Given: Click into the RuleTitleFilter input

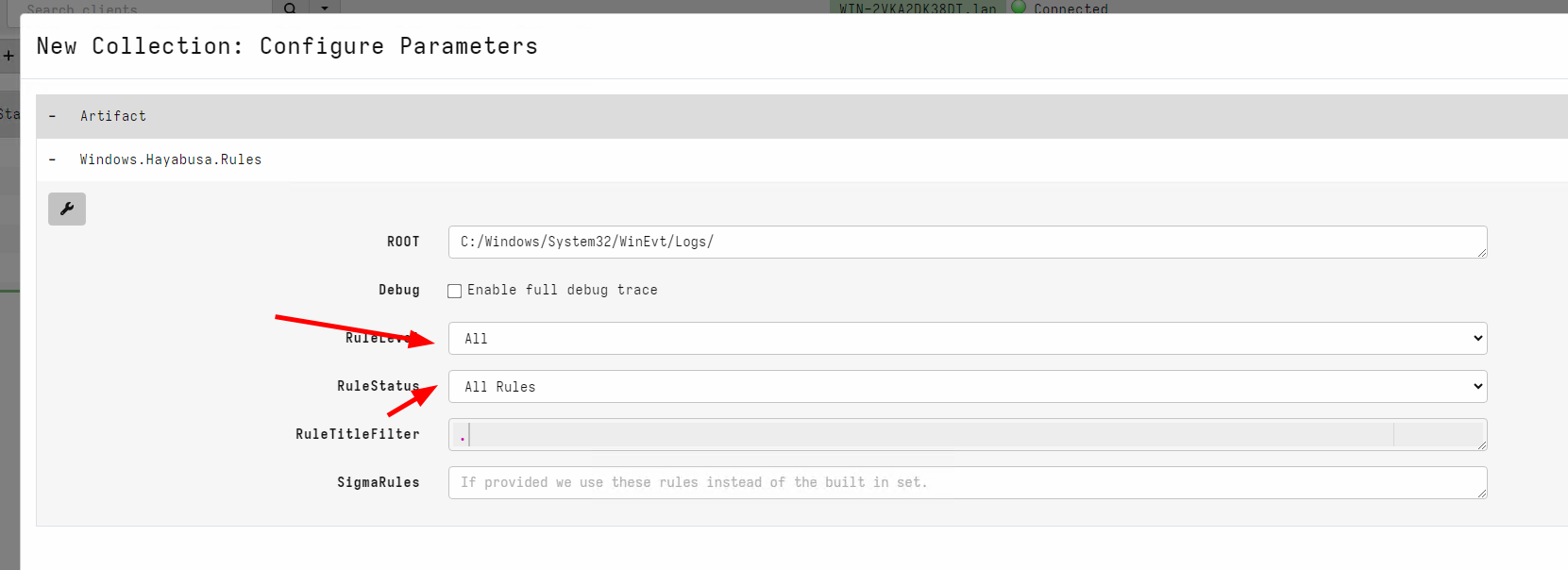Looking at the screenshot, I should pyautogui.click(x=925, y=434).
